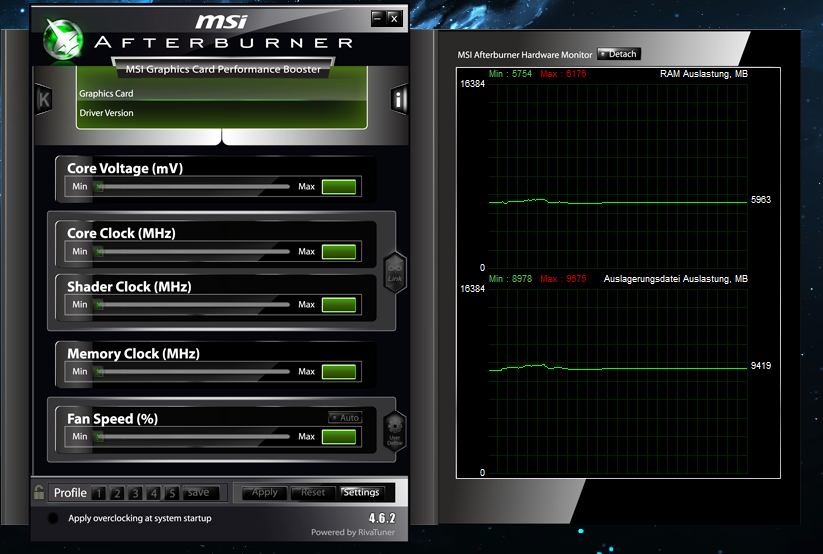Click the pagefile Max : 9675 label
Screen dimensions: 823x554
[x=563, y=279]
